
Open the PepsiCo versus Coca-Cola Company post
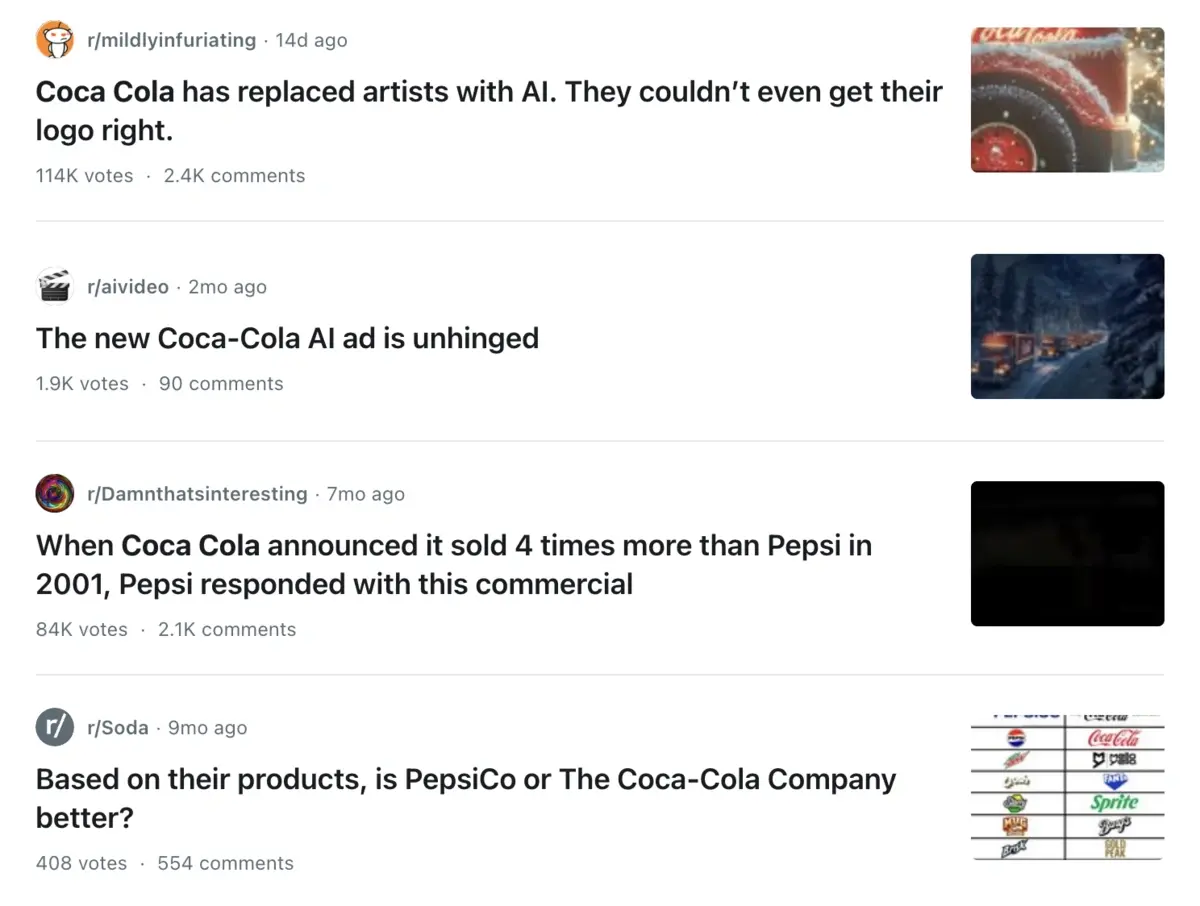[466, 798]
